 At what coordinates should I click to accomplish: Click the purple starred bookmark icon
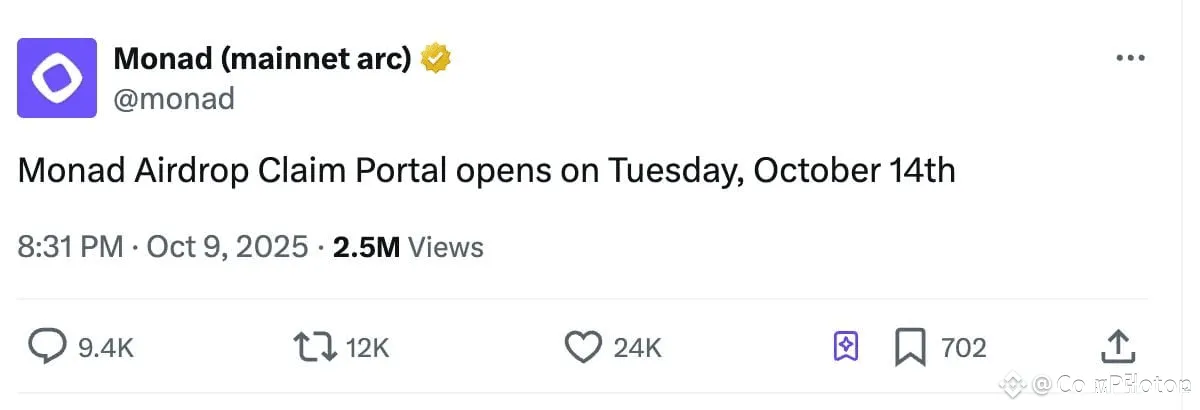[845, 347]
